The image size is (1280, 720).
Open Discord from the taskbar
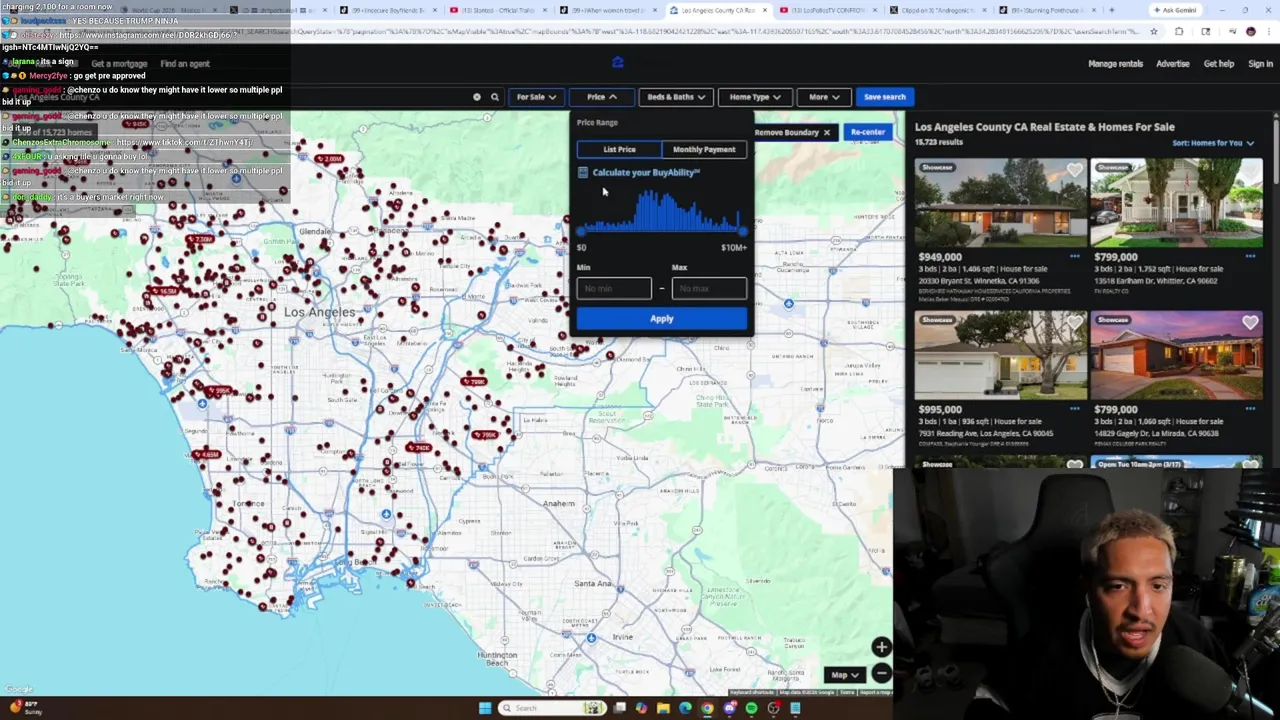(x=729, y=708)
